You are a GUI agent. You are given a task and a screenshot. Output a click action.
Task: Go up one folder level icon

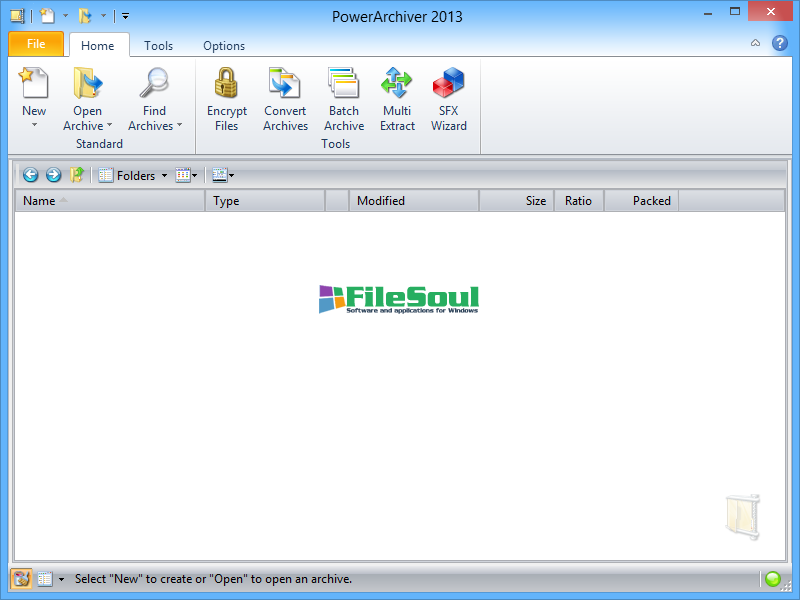(x=77, y=175)
